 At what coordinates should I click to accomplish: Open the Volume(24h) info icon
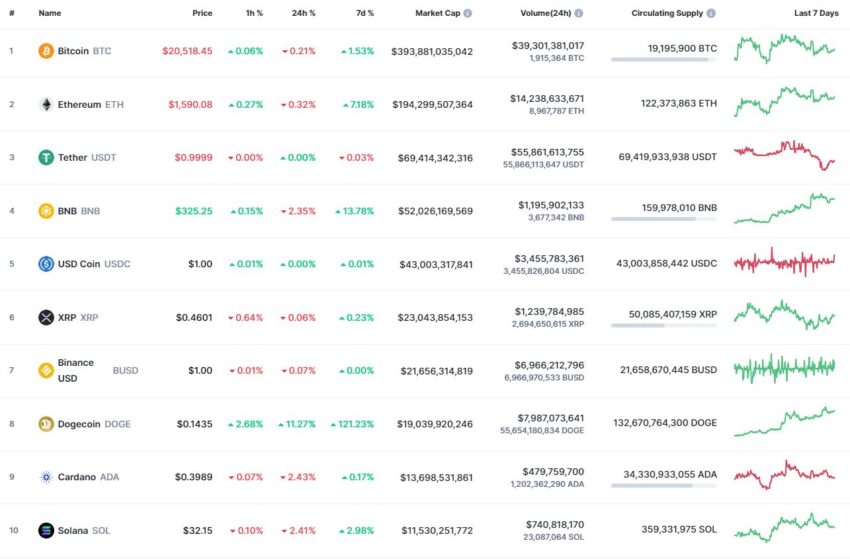click(579, 13)
